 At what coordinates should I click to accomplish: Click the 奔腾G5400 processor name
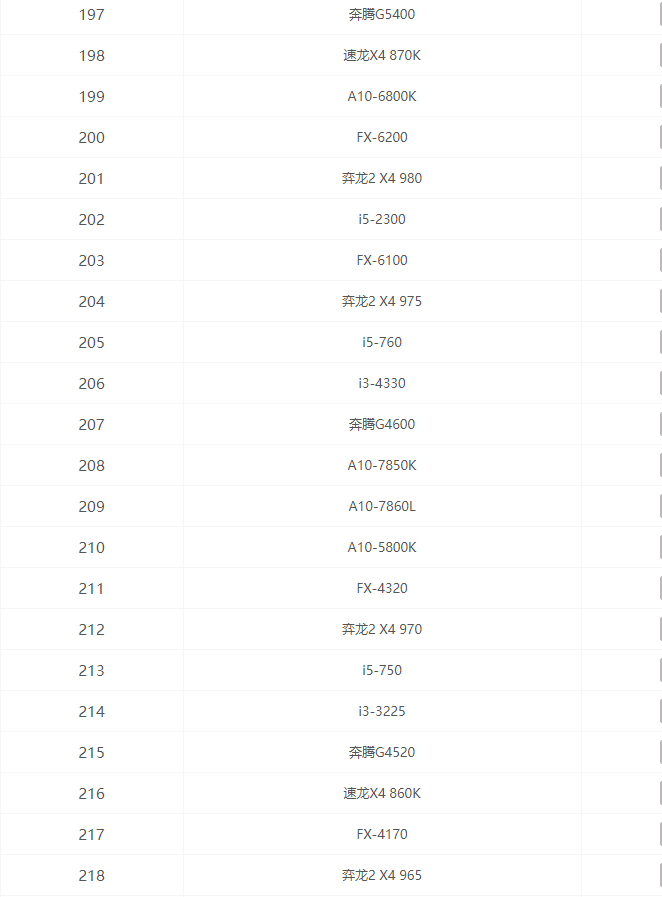click(382, 15)
